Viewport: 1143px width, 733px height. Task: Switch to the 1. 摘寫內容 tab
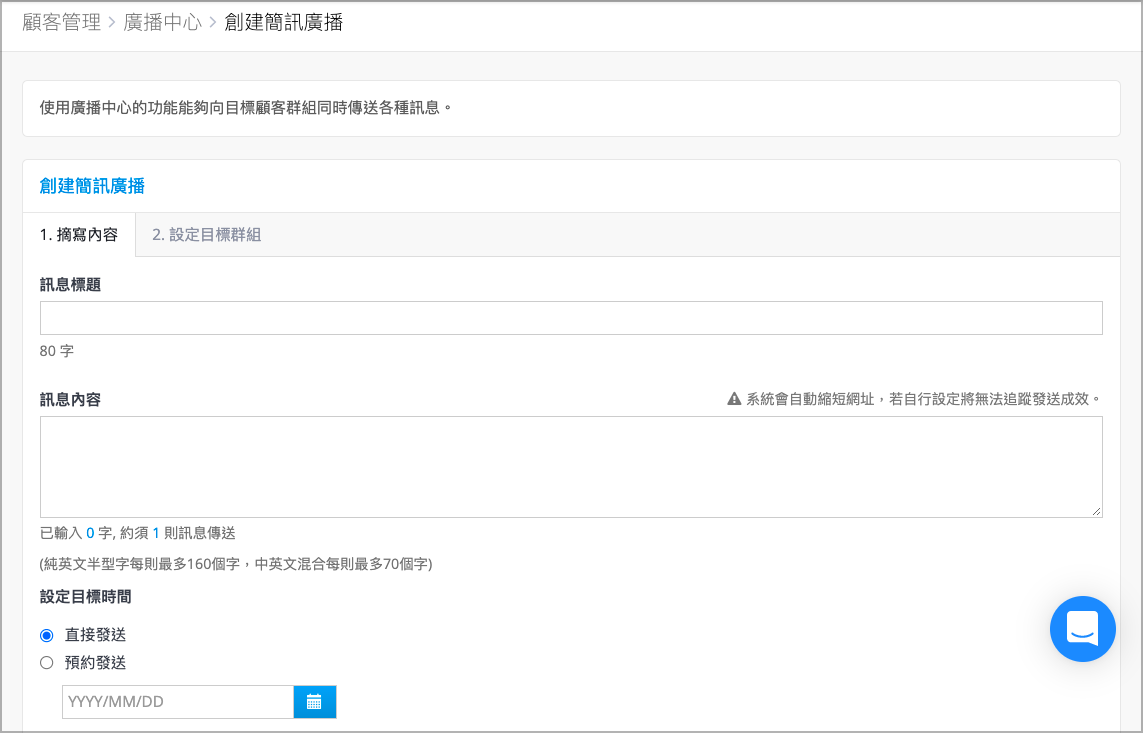(x=79, y=235)
